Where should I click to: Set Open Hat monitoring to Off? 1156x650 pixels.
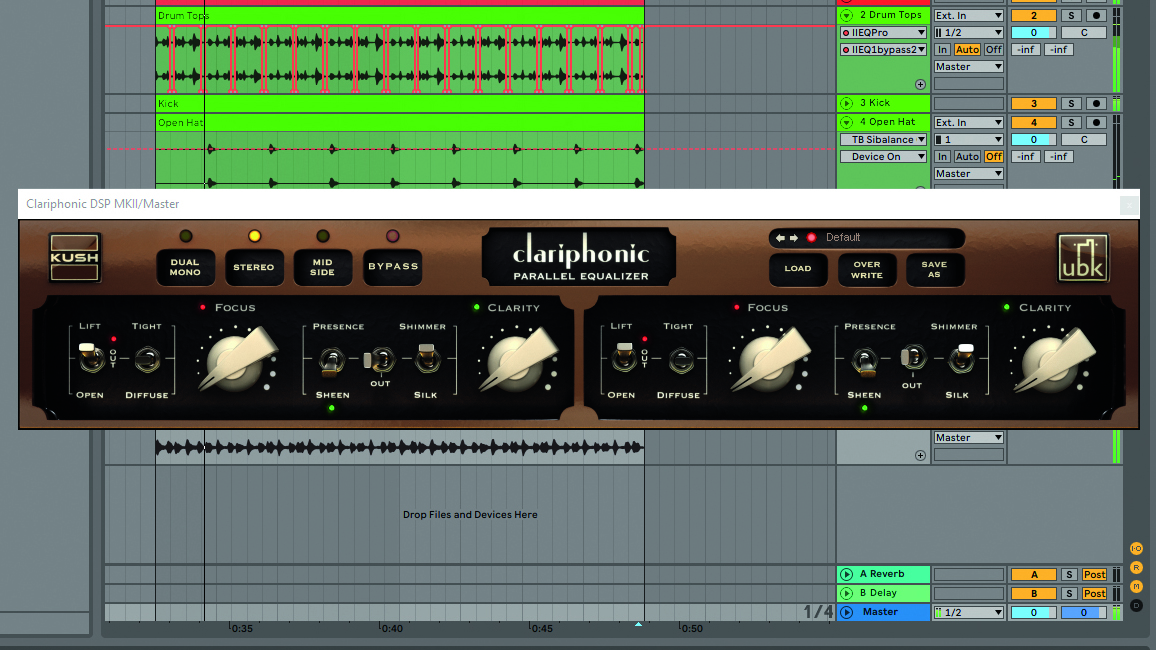[x=994, y=156]
